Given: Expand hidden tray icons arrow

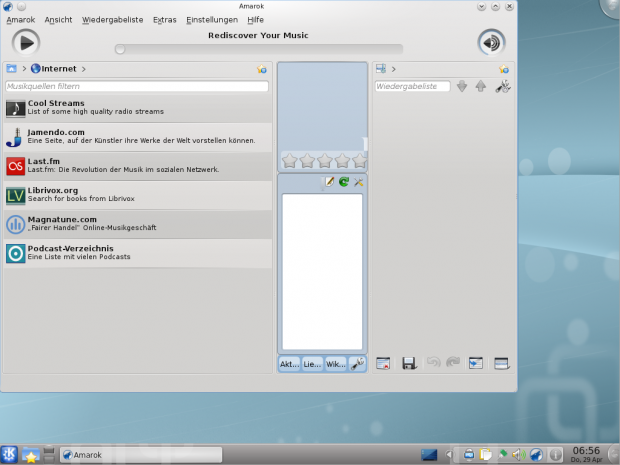Looking at the screenshot, I should click(x=448, y=455).
